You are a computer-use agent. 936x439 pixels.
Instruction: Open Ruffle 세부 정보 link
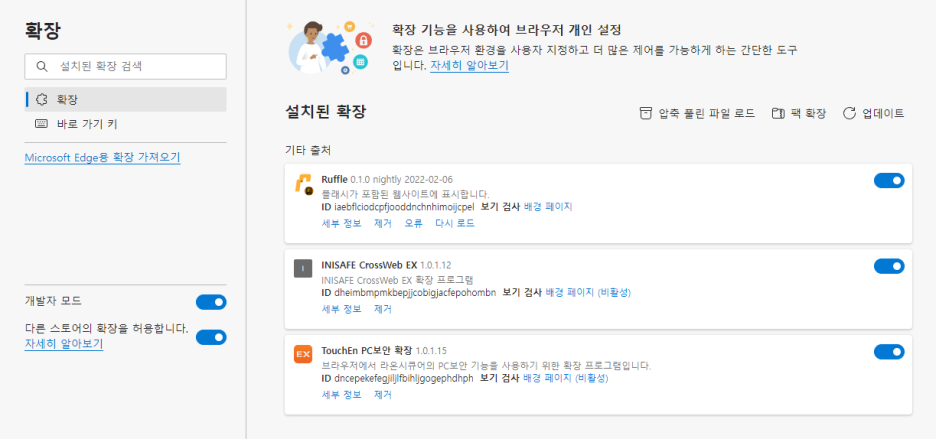click(341, 223)
